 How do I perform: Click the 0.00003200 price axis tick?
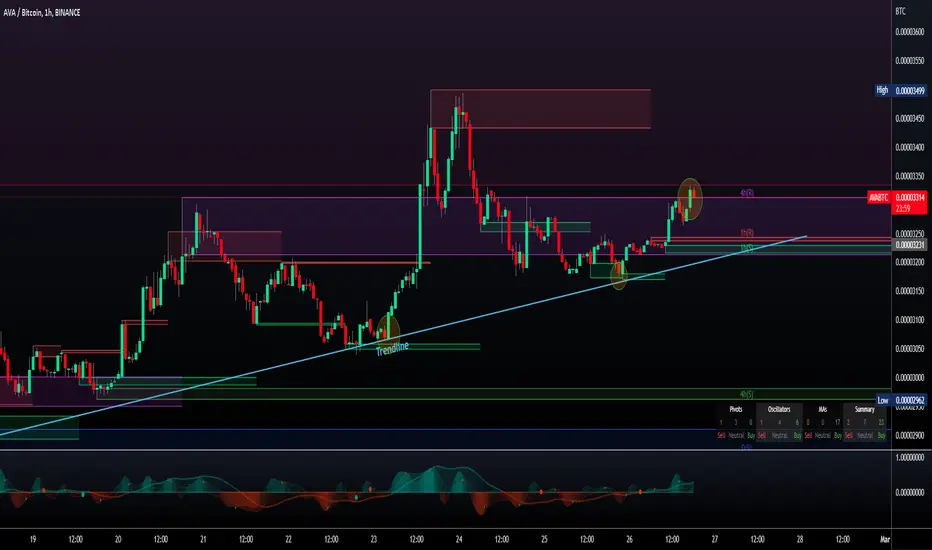(910, 262)
